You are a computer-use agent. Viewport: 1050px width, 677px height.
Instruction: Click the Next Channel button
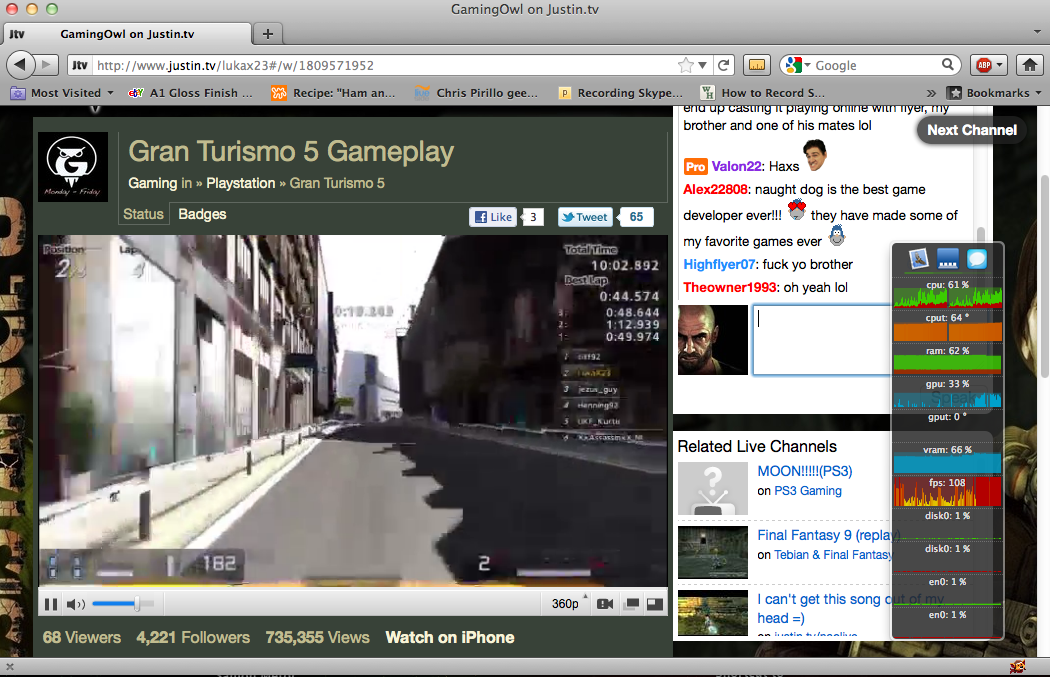pos(971,130)
